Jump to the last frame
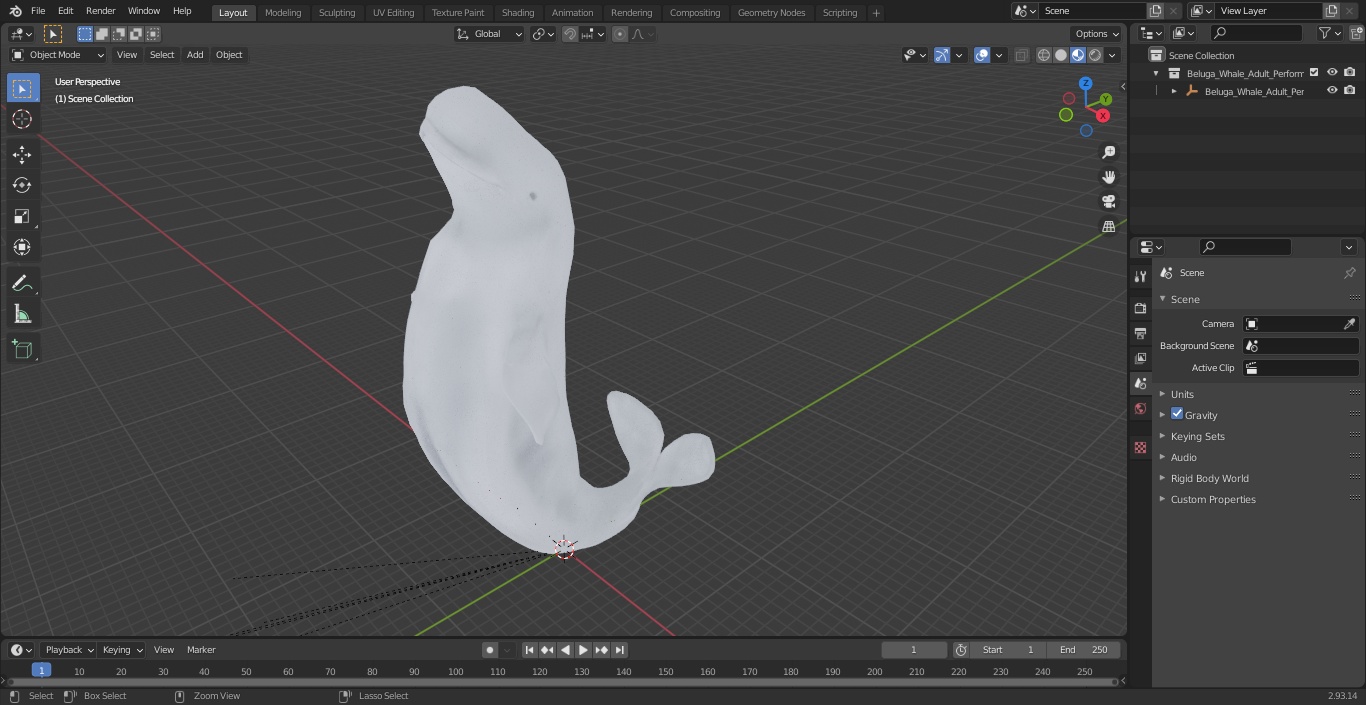Screen dimensions: 1366x705 tap(619, 650)
